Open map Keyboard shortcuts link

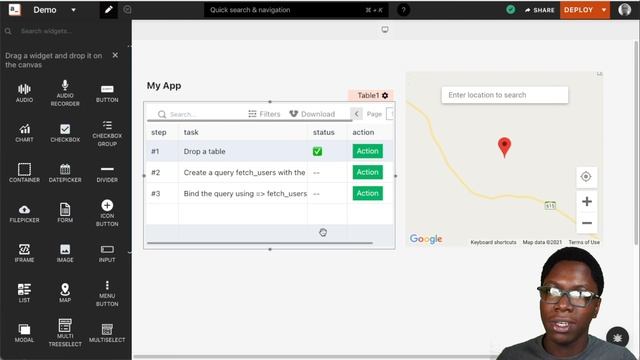pos(493,242)
